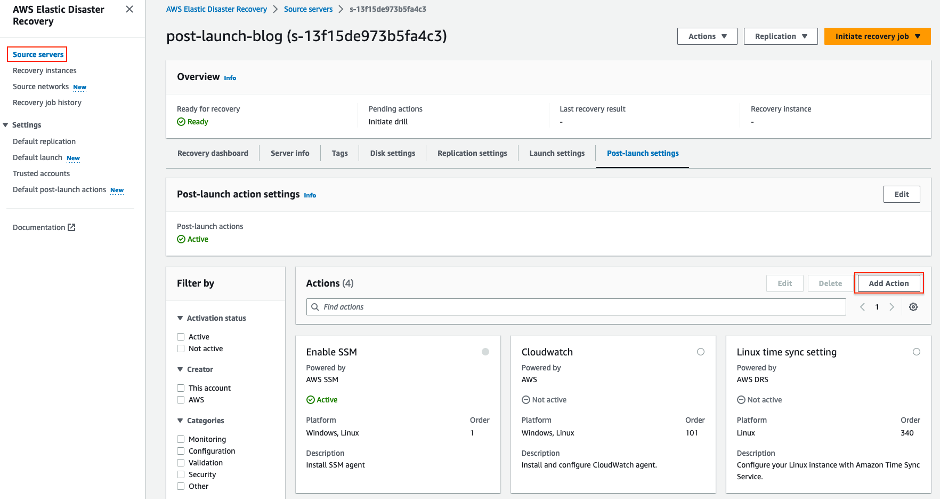The height and width of the screenshot is (499, 941).
Task: Collapse the Activation status filter section
Action: [180, 318]
